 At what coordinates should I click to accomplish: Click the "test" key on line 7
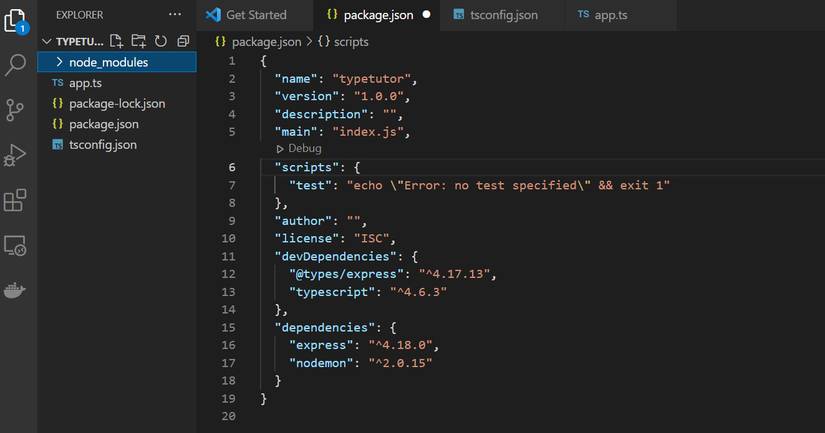[x=310, y=185]
